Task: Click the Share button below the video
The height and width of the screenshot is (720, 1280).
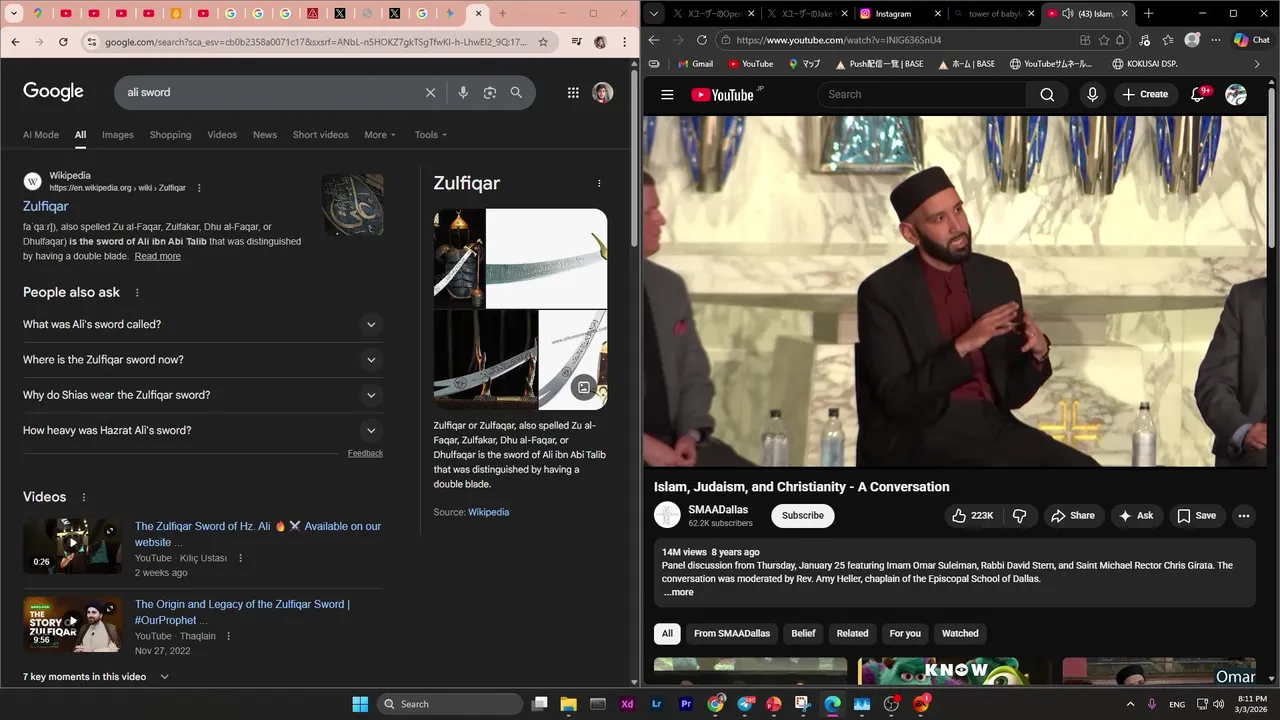Action: [x=1073, y=516]
